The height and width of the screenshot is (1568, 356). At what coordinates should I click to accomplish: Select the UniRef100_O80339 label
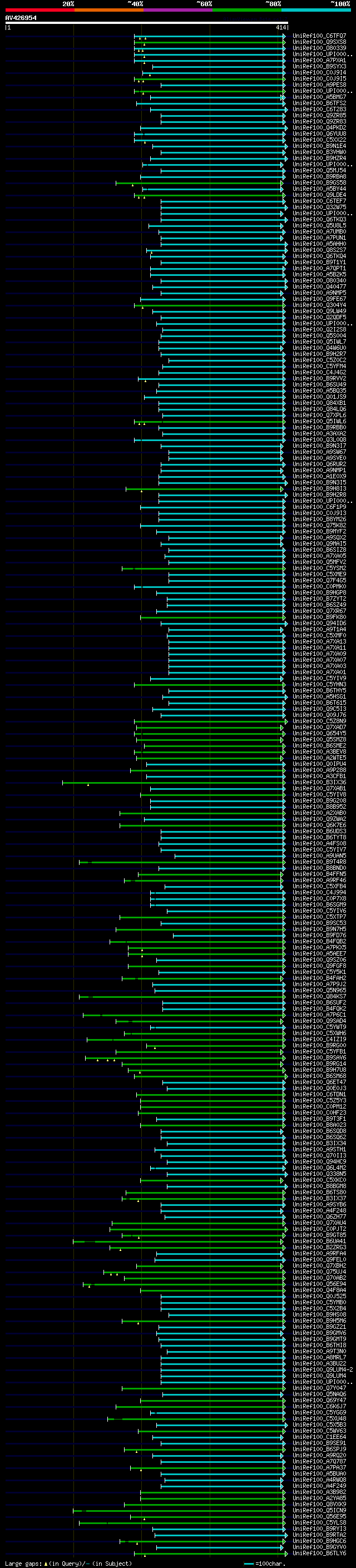(x=319, y=48)
